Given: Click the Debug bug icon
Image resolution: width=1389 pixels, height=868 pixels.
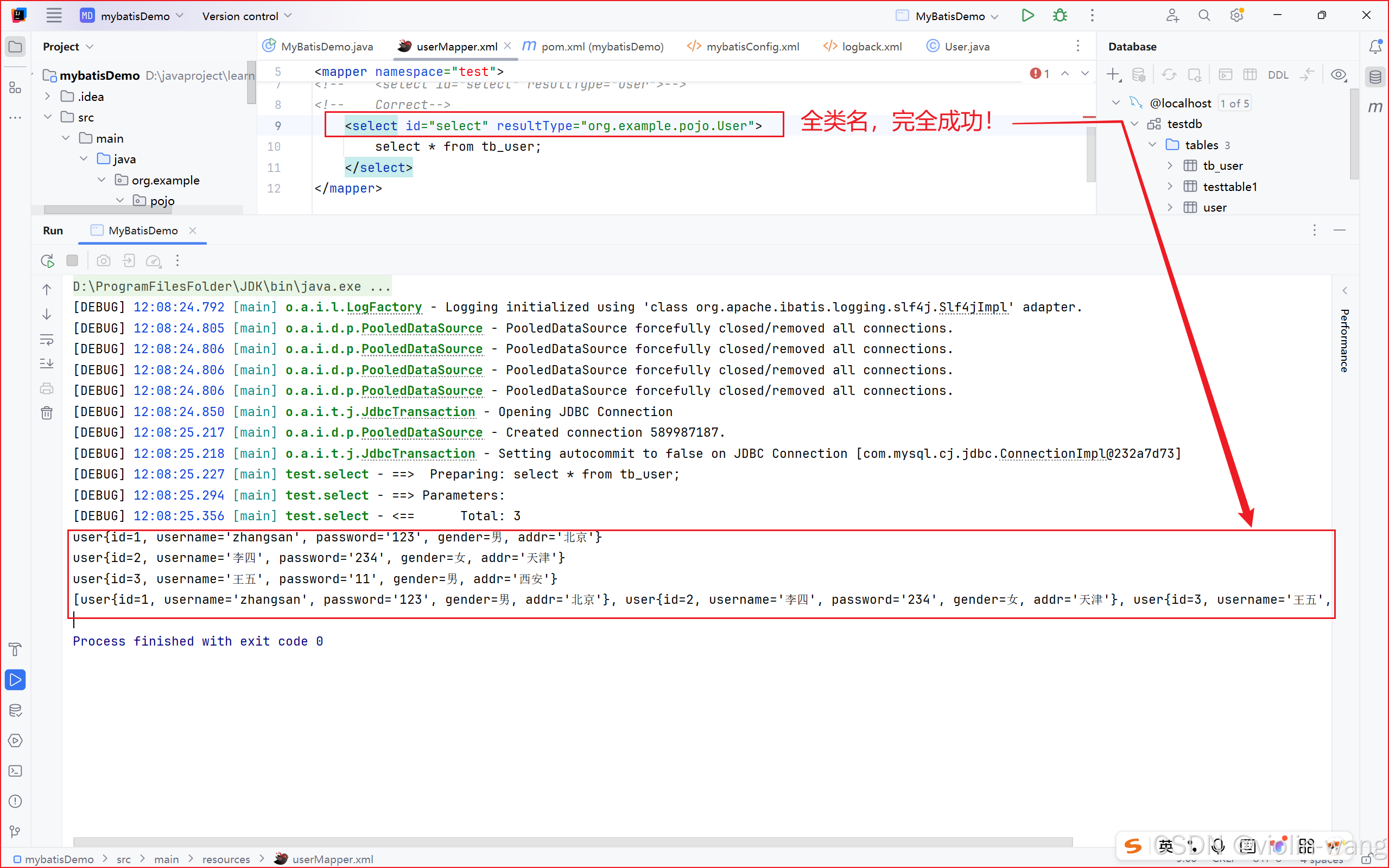Looking at the screenshot, I should tap(1060, 16).
